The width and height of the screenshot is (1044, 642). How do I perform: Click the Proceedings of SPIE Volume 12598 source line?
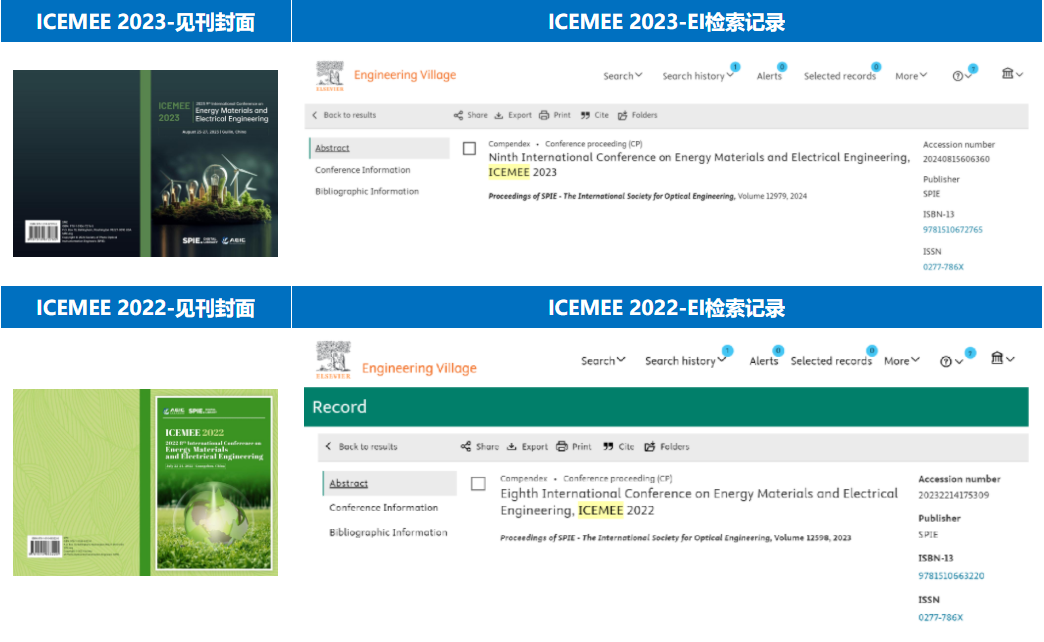coord(676,537)
